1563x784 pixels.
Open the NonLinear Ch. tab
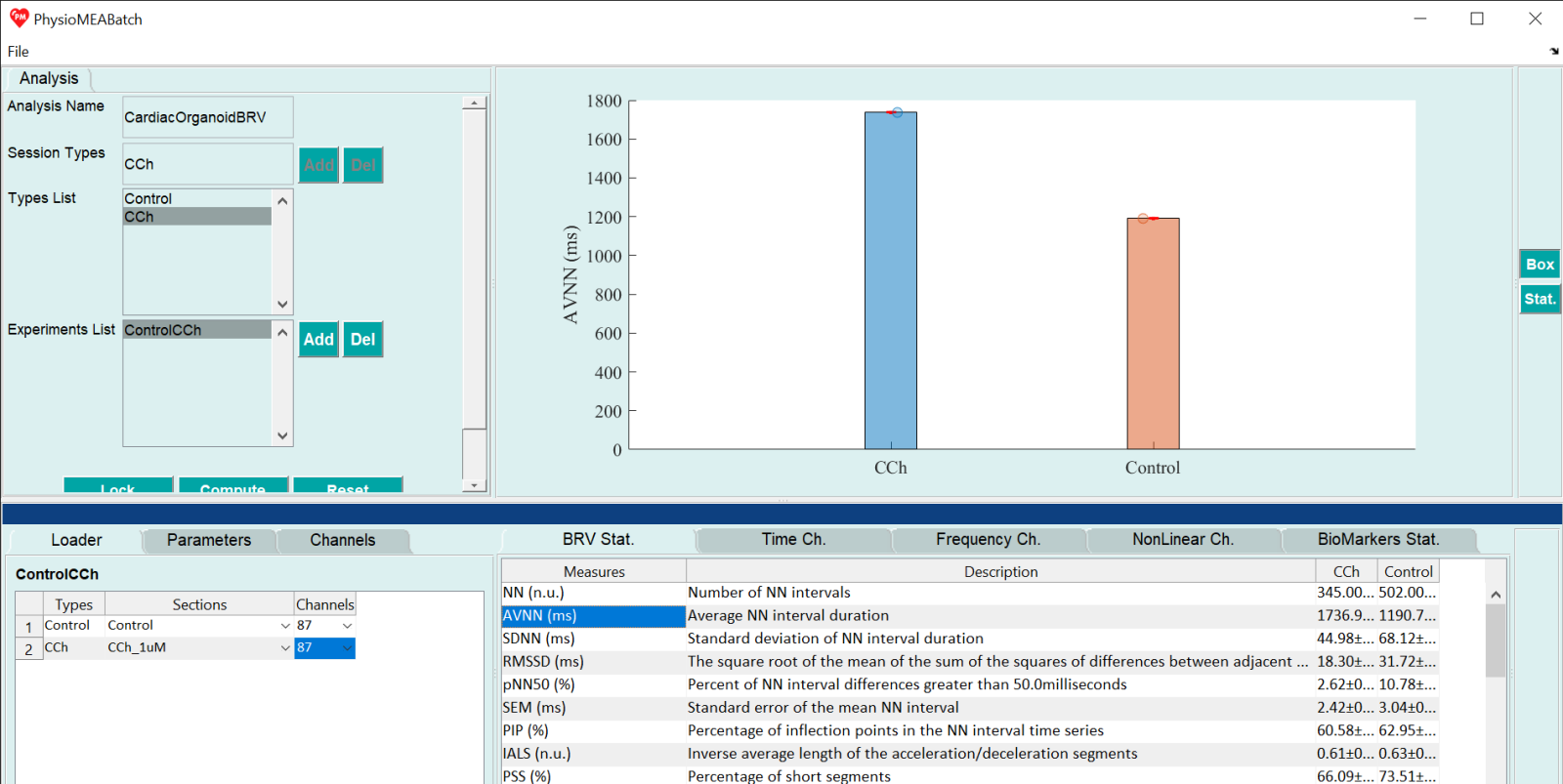pyautogui.click(x=1182, y=539)
